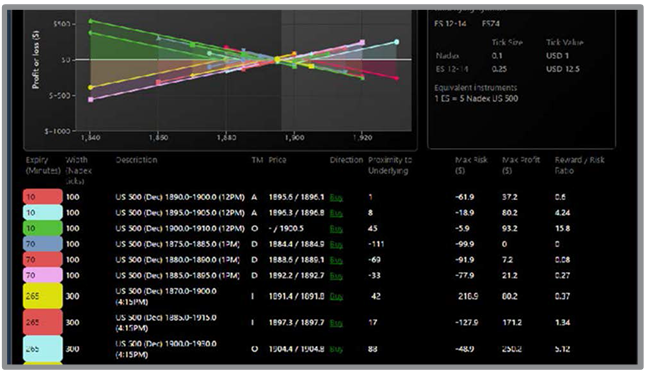Select the red 10-minute expiry swatch
Screen dimensions: 650x374
click(43, 197)
